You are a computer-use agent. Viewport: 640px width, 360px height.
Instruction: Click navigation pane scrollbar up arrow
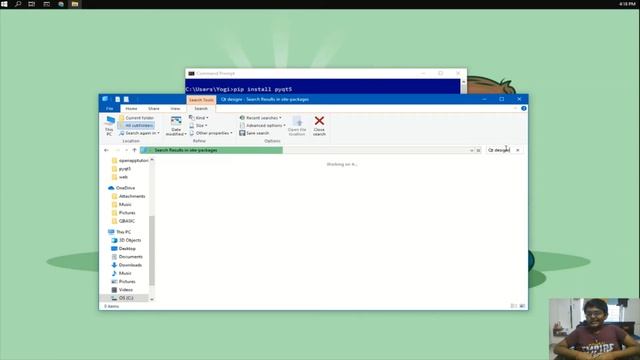click(x=152, y=160)
